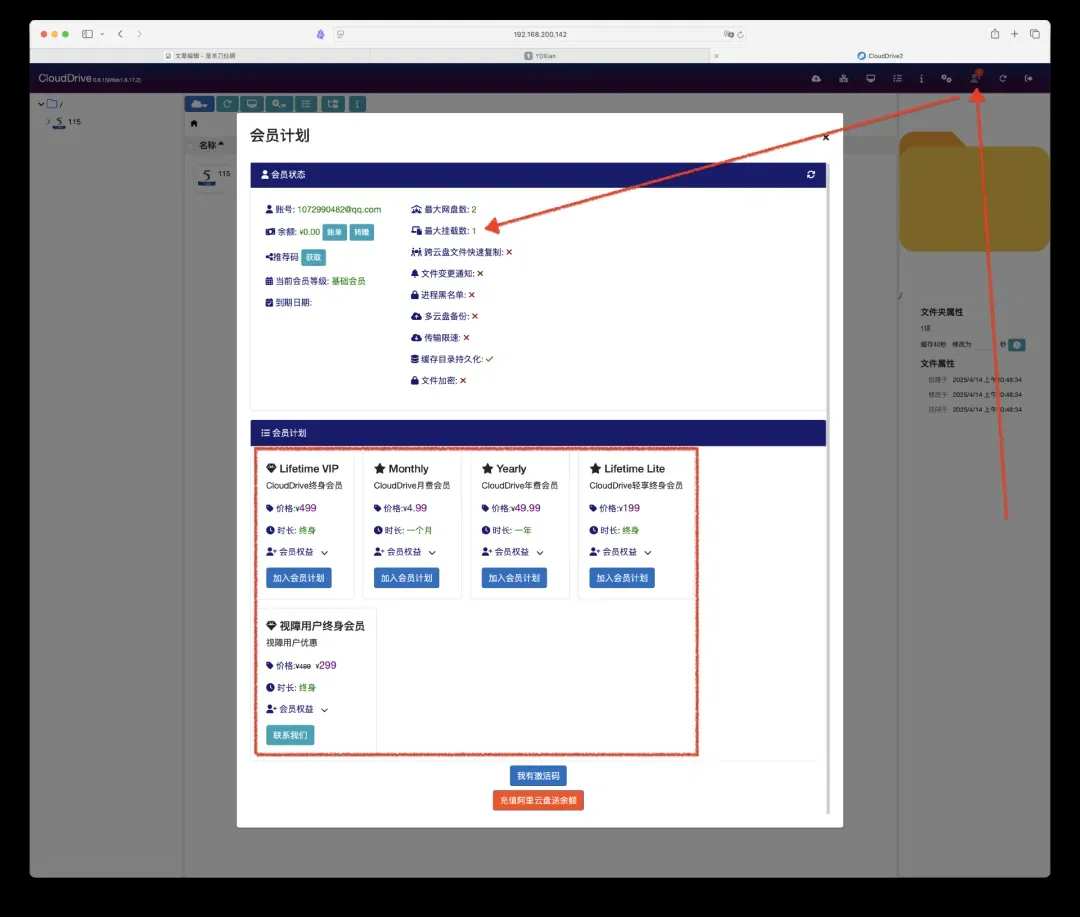The image size is (1080, 917).
Task: Click the logout icon in top bar
Action: point(1028,79)
